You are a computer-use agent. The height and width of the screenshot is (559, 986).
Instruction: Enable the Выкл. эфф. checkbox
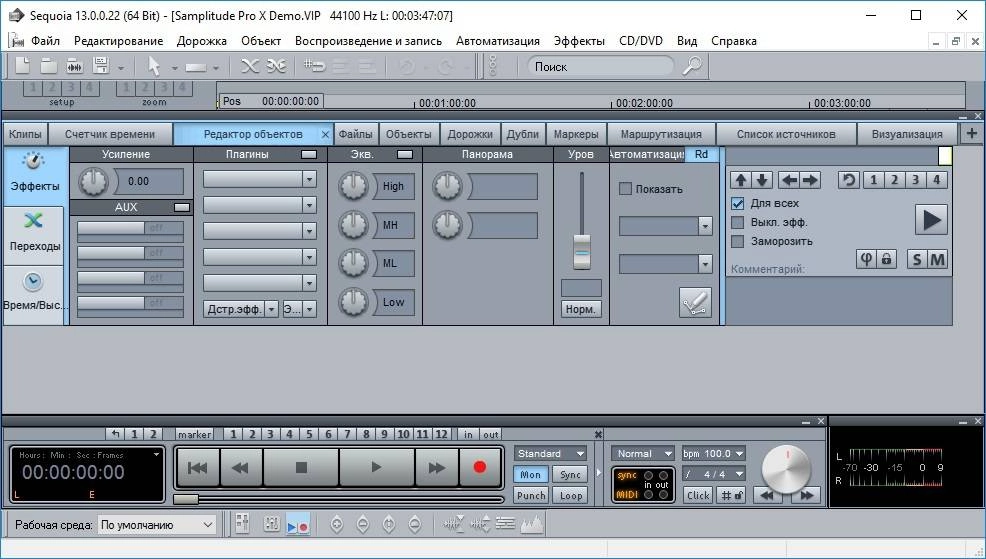pyautogui.click(x=738, y=223)
